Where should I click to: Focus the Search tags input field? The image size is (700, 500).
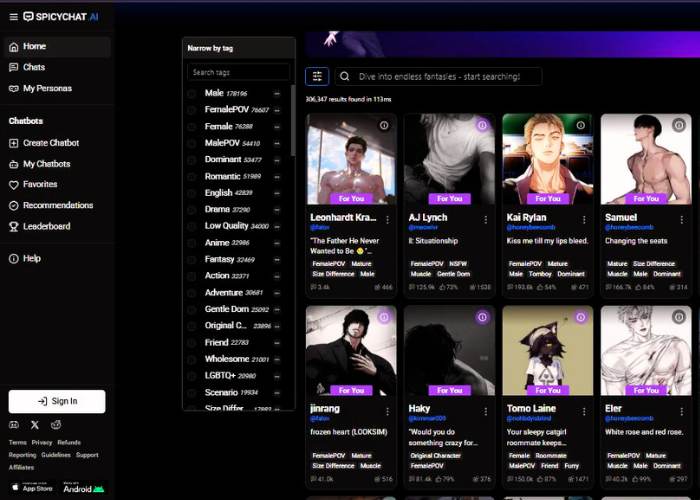(x=239, y=72)
